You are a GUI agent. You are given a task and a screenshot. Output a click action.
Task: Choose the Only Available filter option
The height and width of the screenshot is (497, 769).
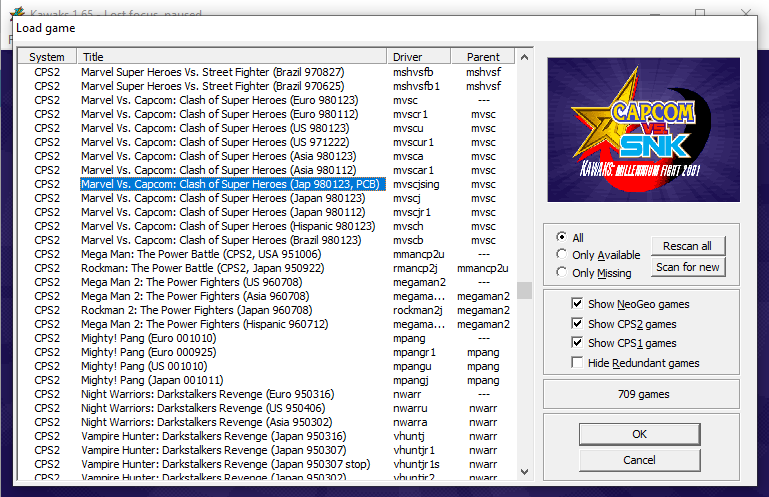[561, 255]
